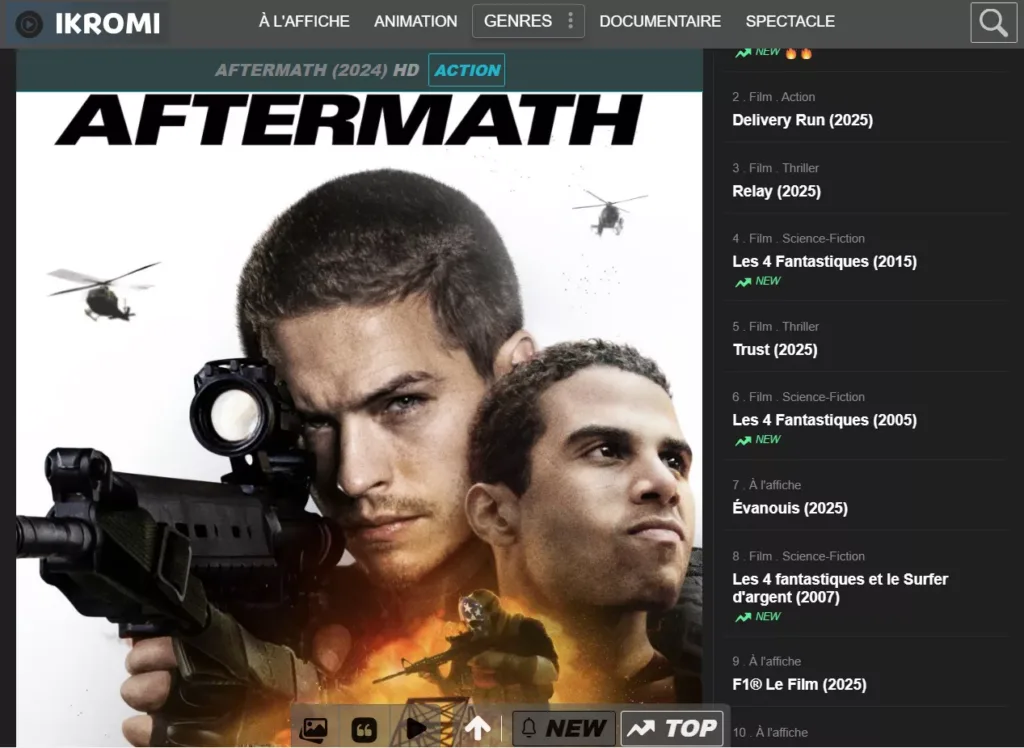Toggle the NEW bell list

click(564, 728)
